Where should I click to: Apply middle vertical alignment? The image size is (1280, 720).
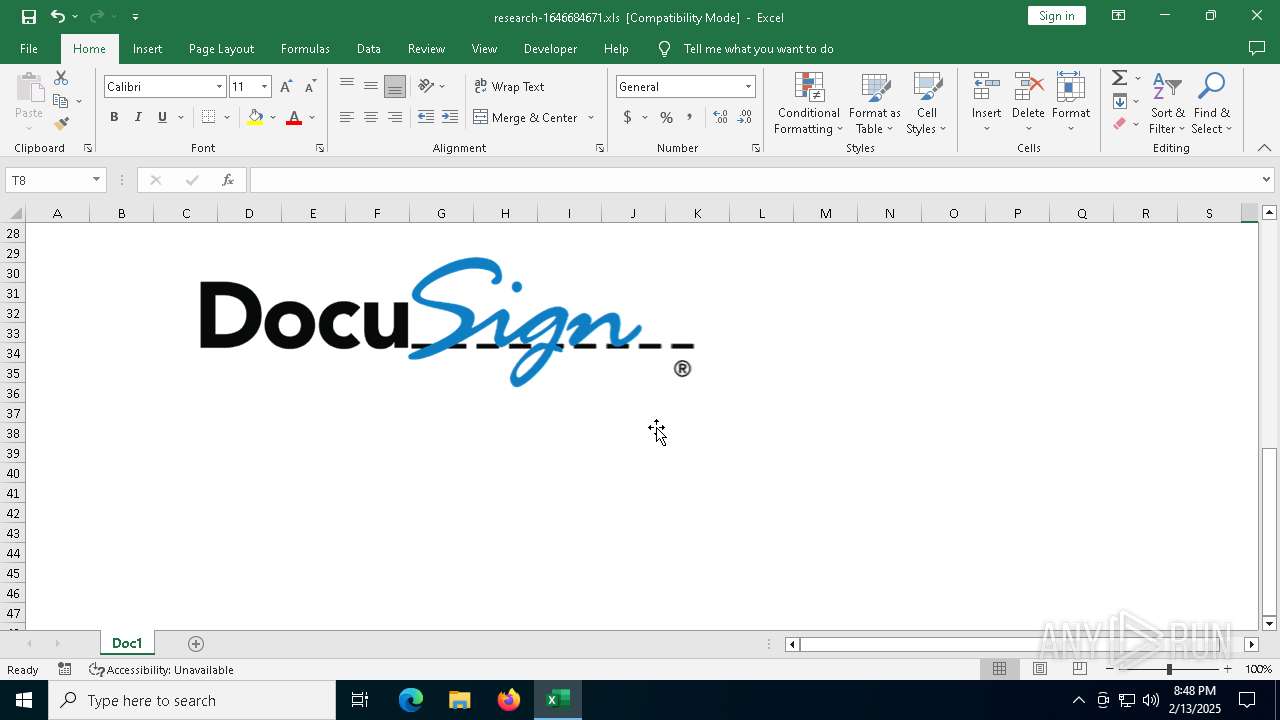coord(371,86)
